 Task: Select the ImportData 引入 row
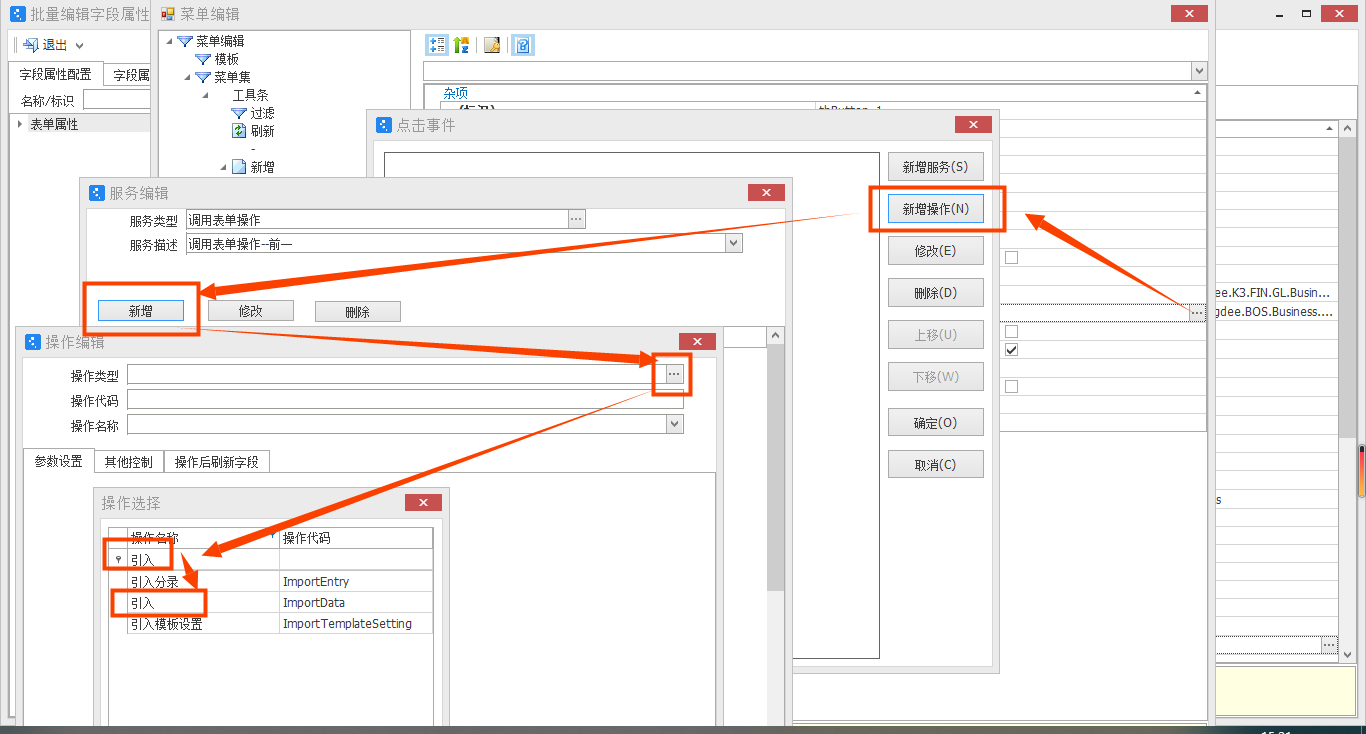tap(280, 603)
